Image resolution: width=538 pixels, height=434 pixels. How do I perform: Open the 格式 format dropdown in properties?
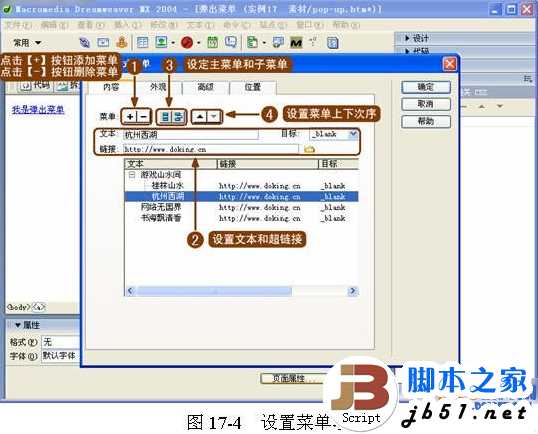tap(61, 342)
